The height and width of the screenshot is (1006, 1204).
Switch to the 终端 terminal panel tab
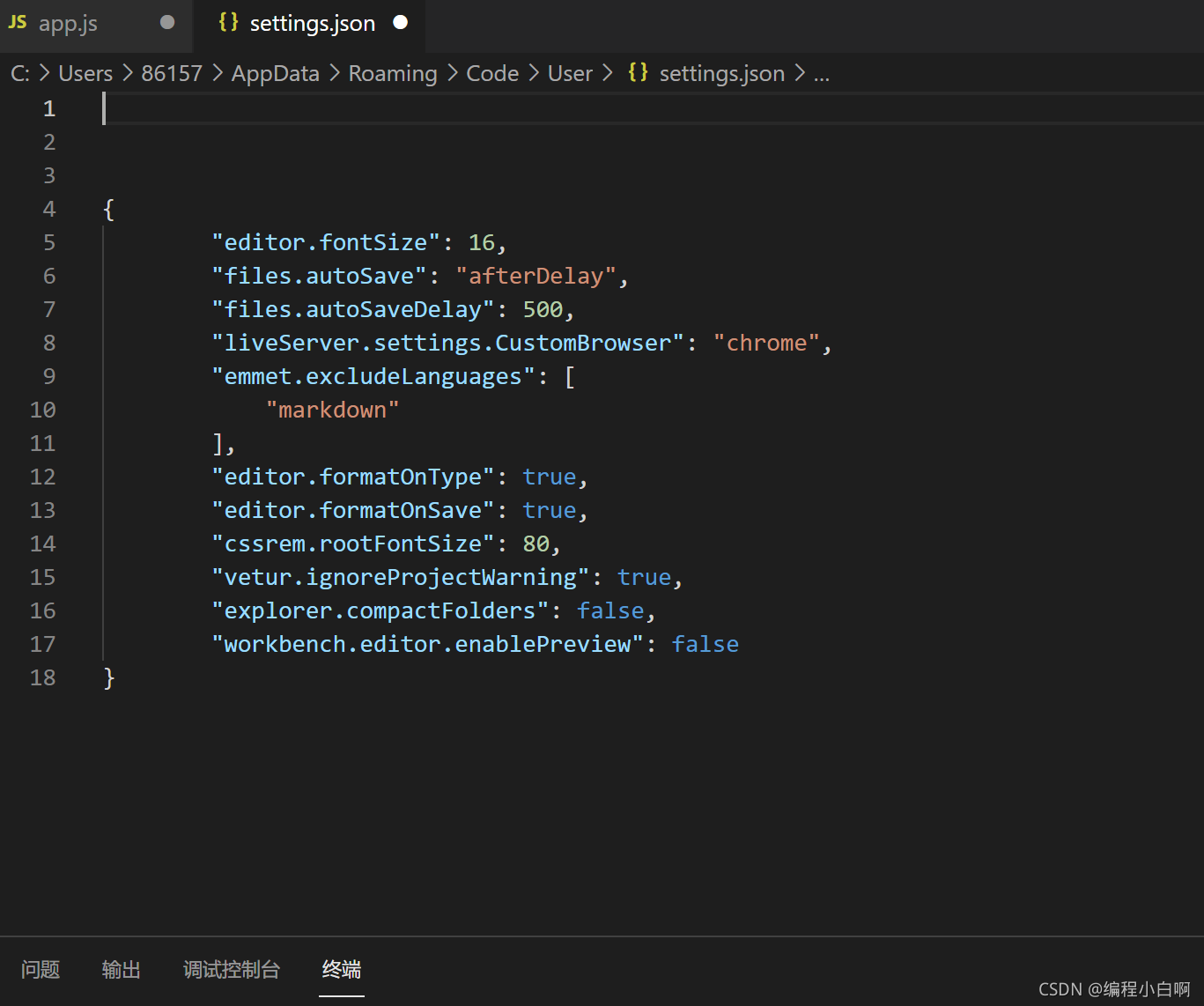pos(341,969)
